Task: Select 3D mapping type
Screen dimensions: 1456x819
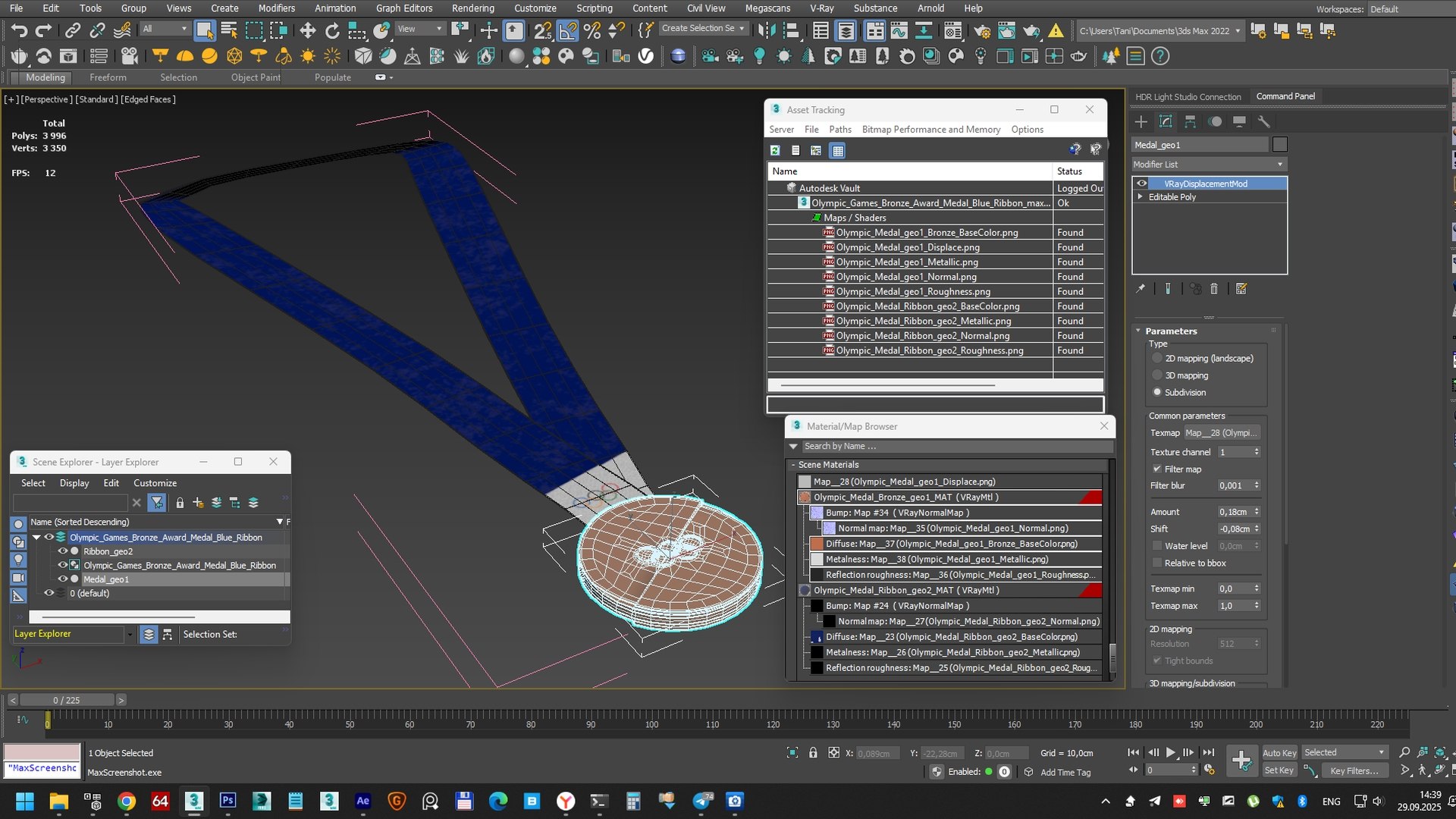Action: (1157, 375)
